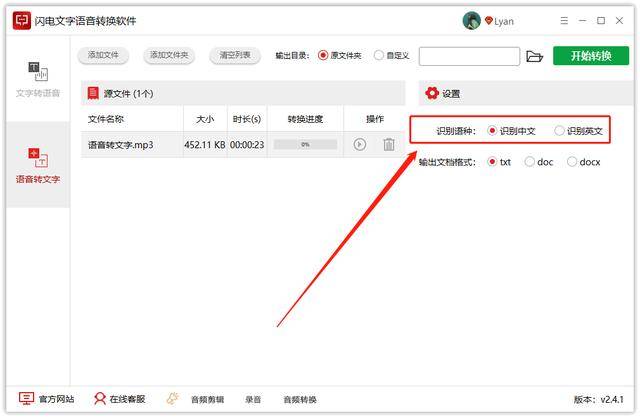The image size is (640, 418).
Task: Click the output directory path field
Action: tap(468, 56)
